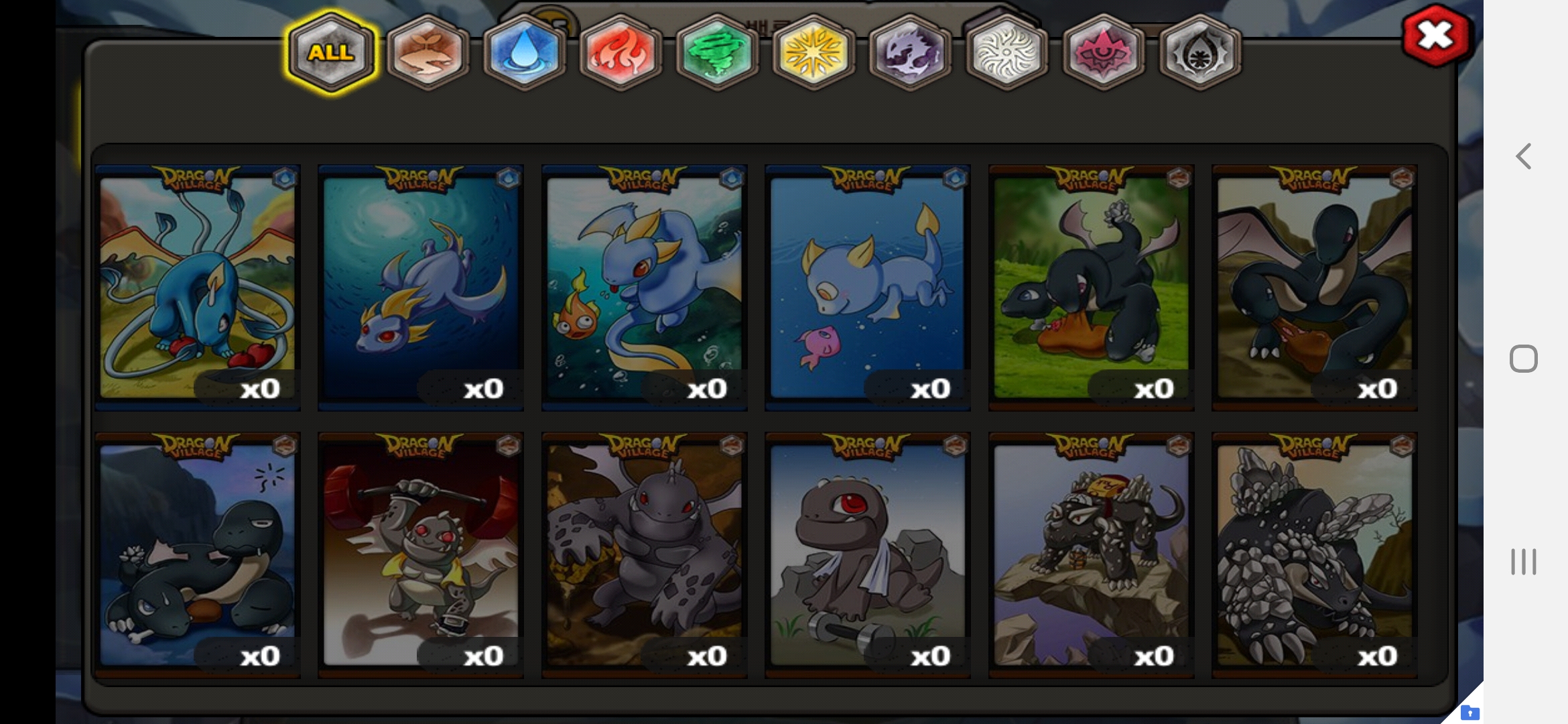Tap the Android home button
This screenshot has width=1568, height=724.
(1523, 359)
